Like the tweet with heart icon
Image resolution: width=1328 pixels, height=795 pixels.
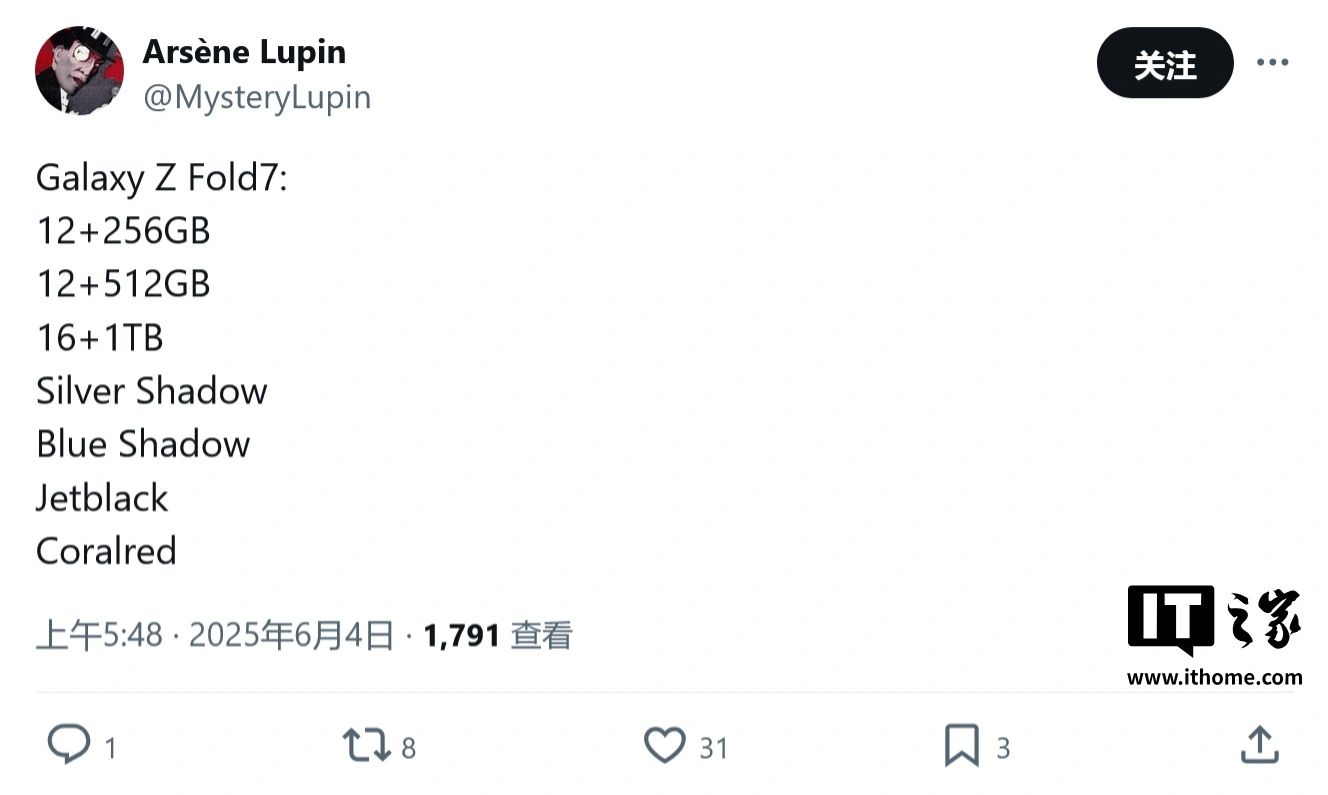[x=664, y=746]
